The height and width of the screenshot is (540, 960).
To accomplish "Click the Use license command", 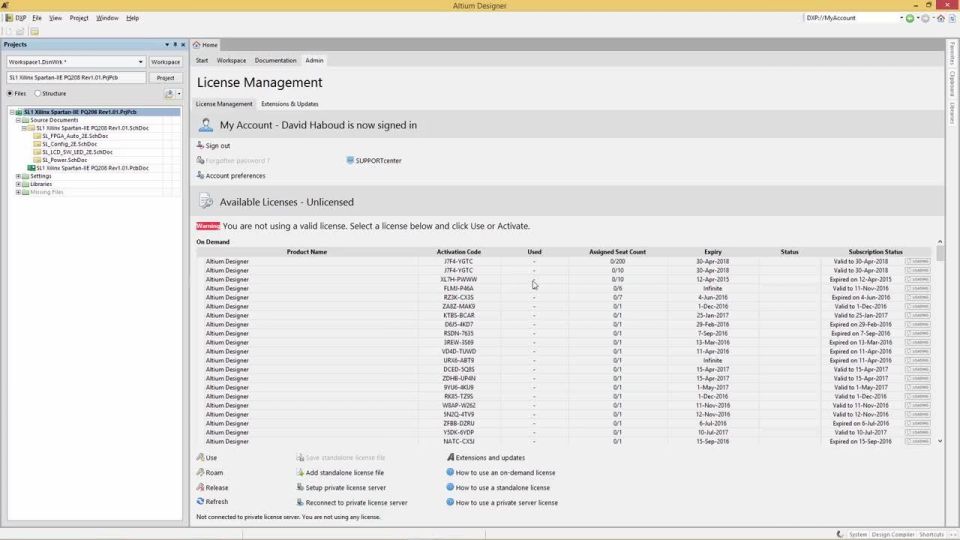I will (207, 457).
